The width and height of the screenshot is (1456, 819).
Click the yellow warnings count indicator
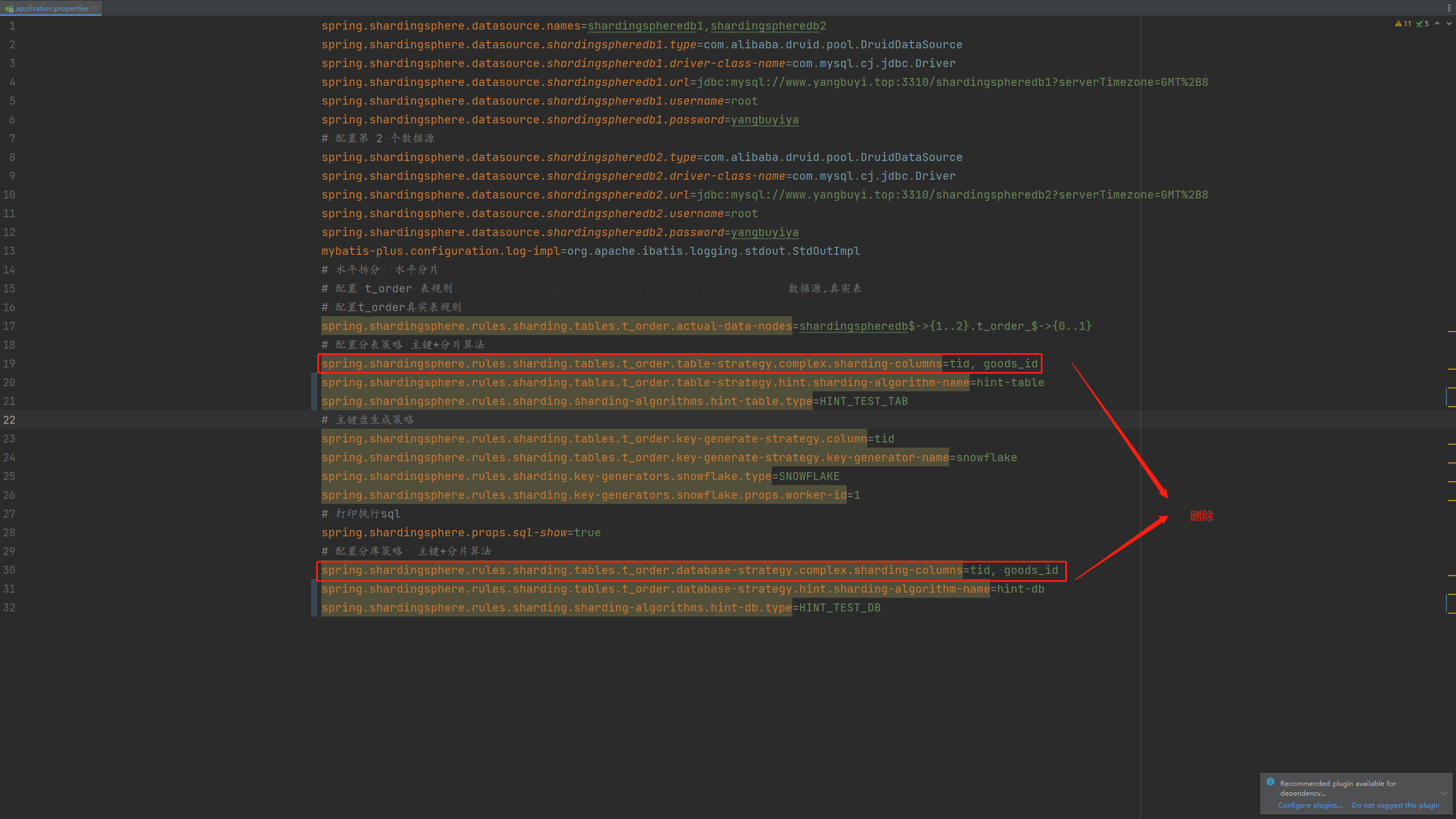point(1403,24)
